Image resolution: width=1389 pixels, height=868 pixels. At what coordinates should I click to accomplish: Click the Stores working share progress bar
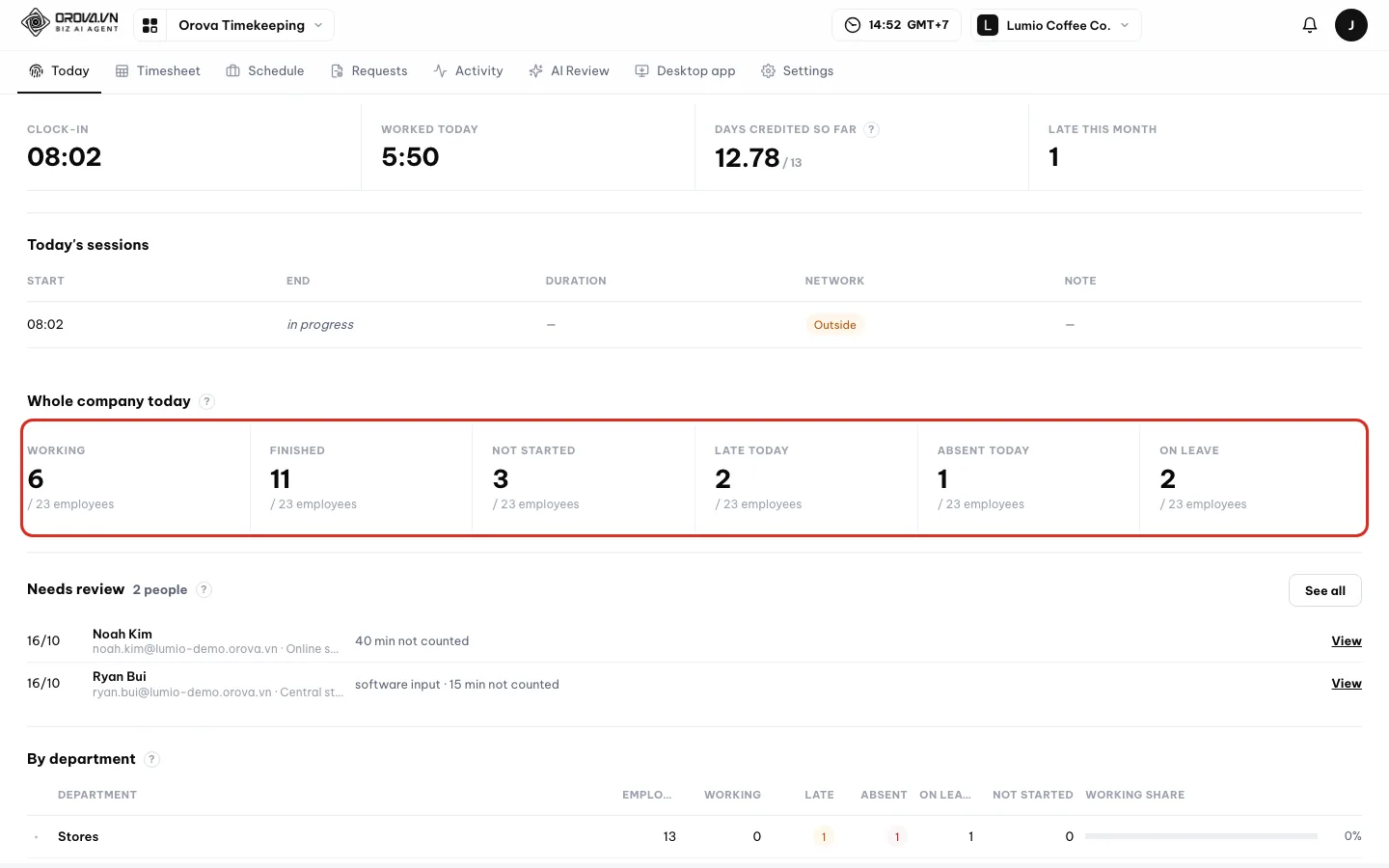1201,836
